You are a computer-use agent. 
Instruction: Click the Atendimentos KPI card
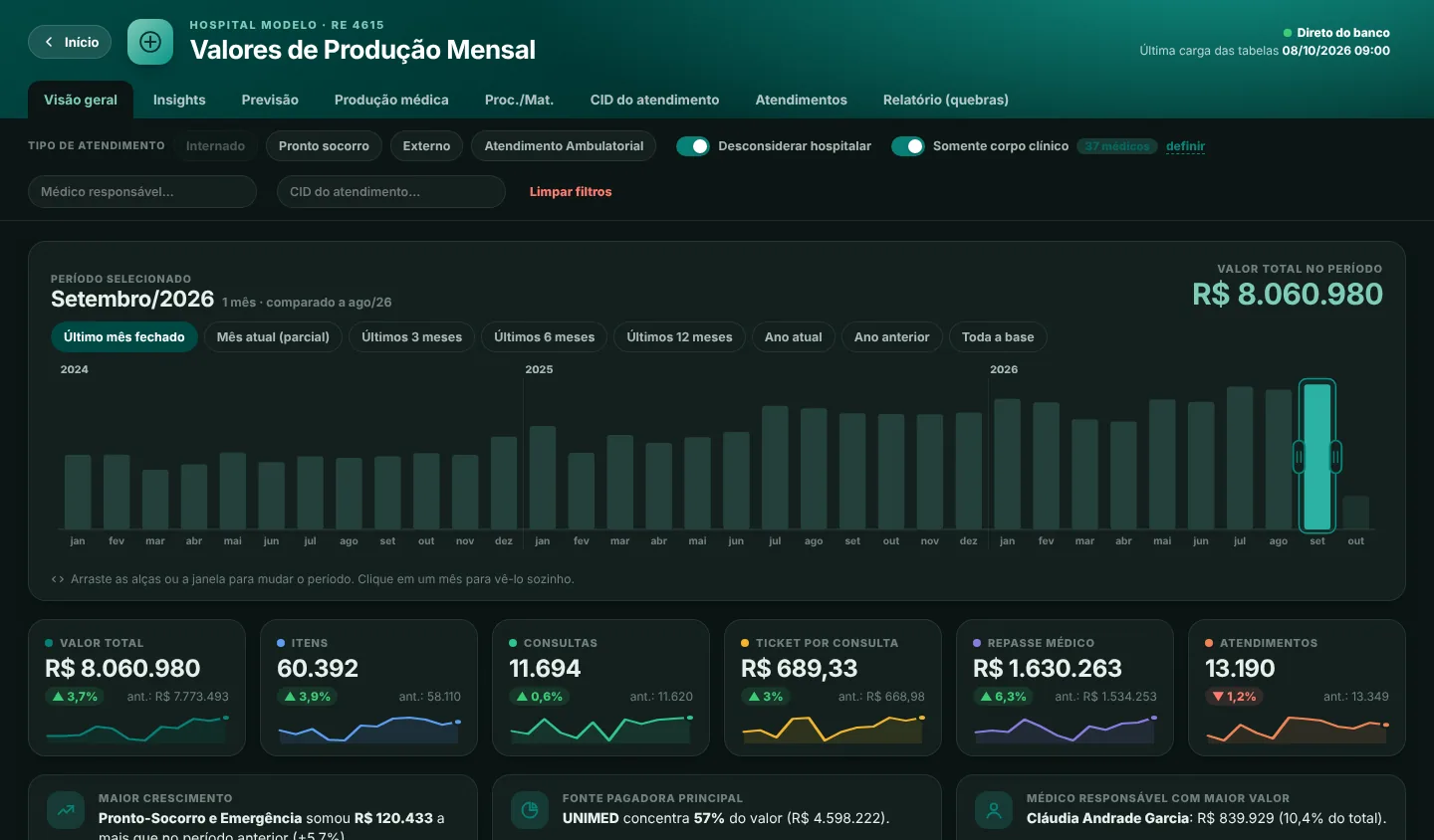click(x=1297, y=688)
